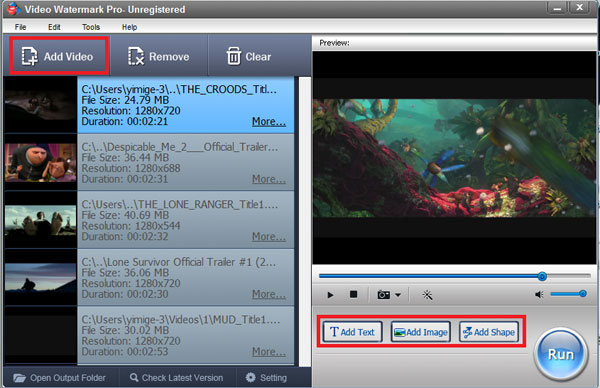600x388 pixels.
Task: Click the app logo in title bar
Action: [14, 9]
